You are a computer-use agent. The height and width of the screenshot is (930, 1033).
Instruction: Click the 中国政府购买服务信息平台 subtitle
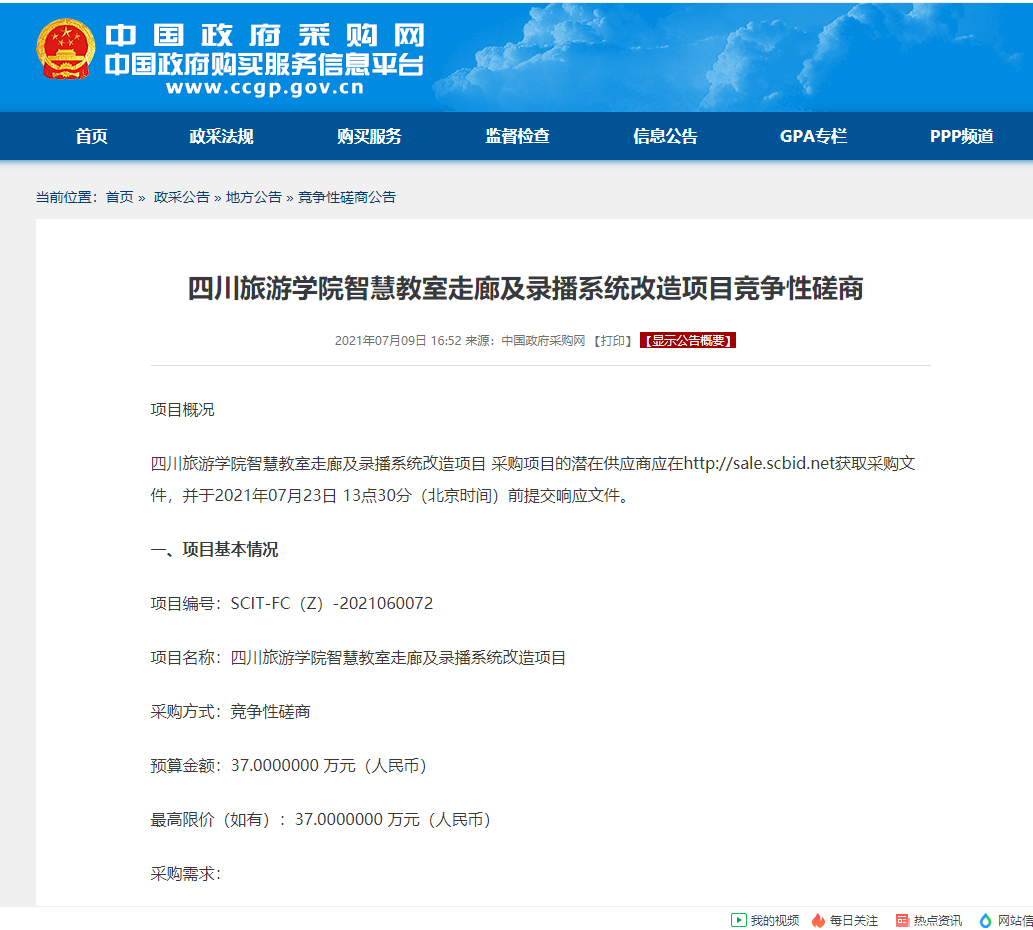click(264, 65)
